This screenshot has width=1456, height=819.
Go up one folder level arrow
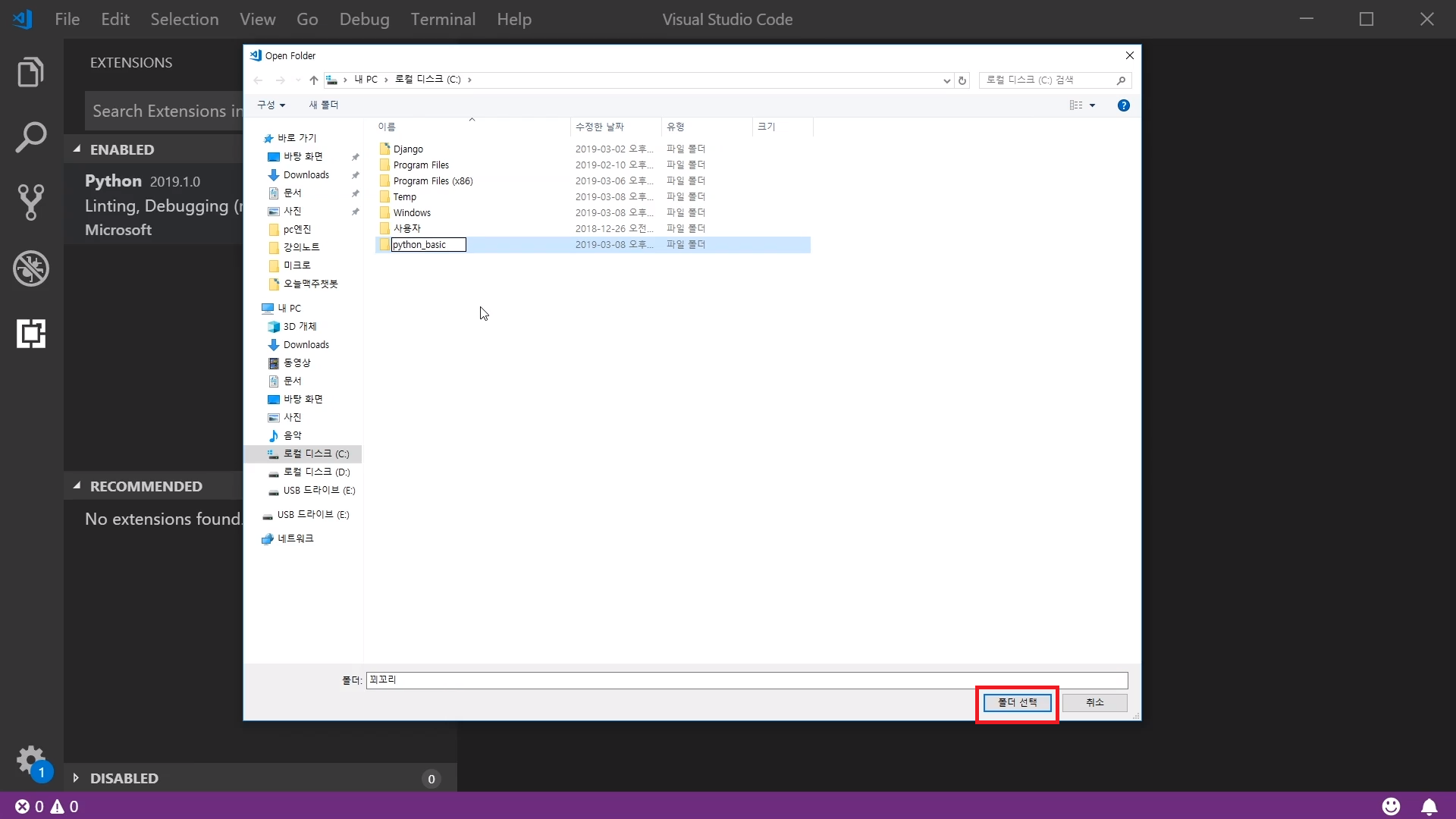click(313, 80)
